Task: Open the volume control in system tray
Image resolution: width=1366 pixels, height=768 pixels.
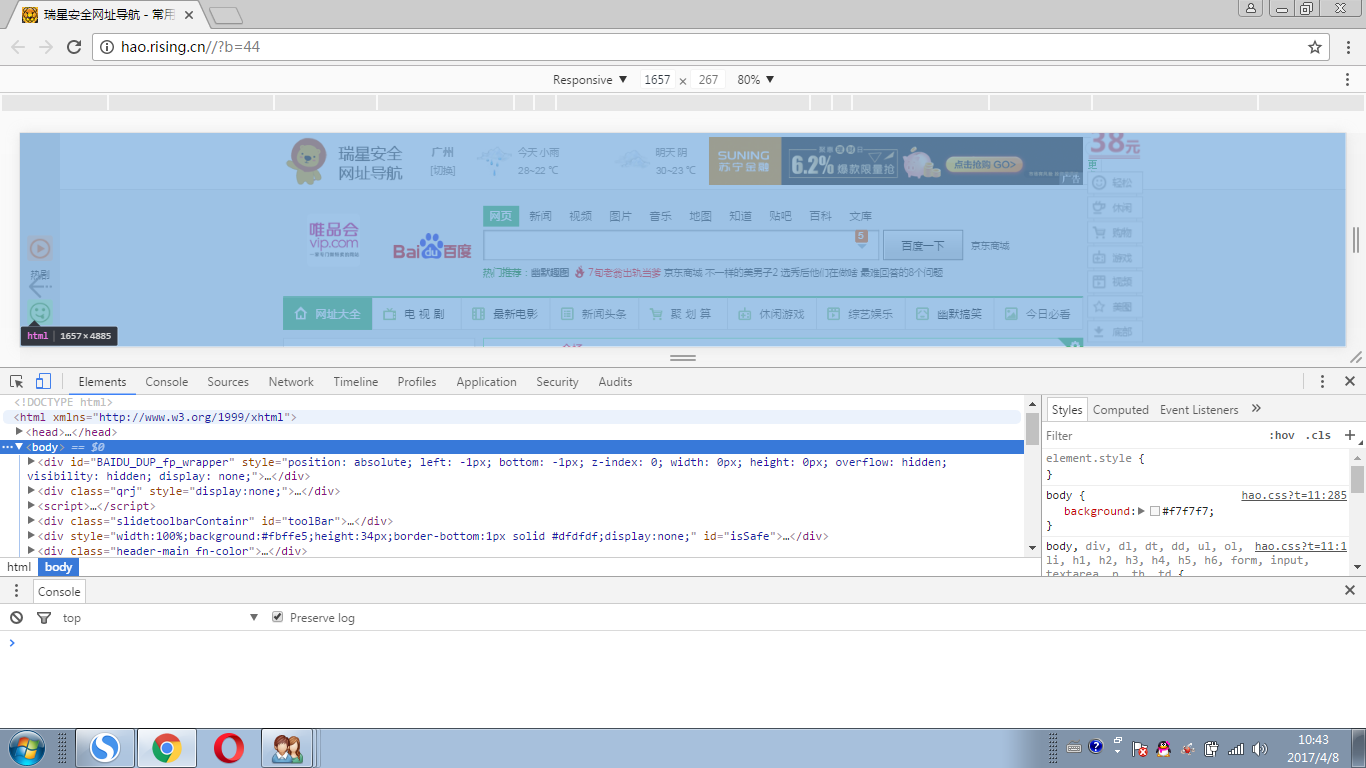Action: pyautogui.click(x=1259, y=748)
